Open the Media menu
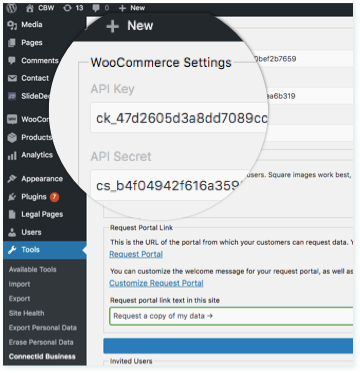The image size is (360, 373). [32, 25]
